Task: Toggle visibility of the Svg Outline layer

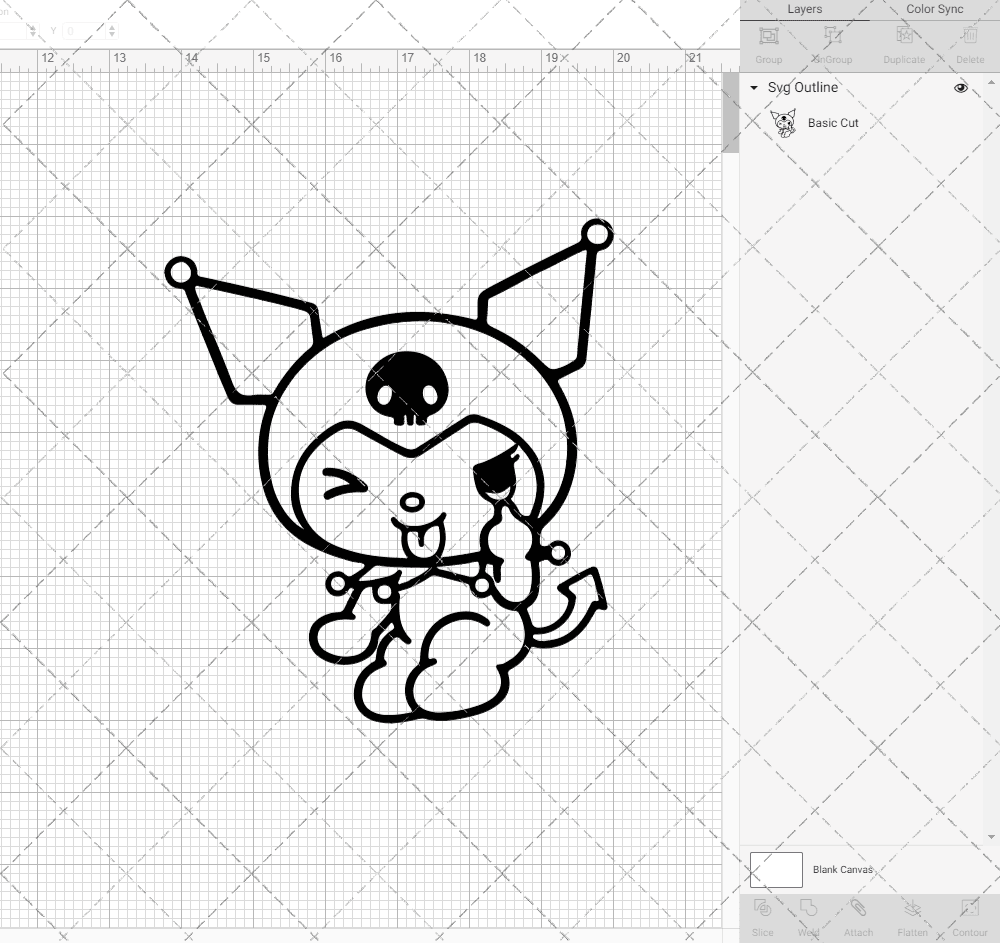Action: coord(960,88)
